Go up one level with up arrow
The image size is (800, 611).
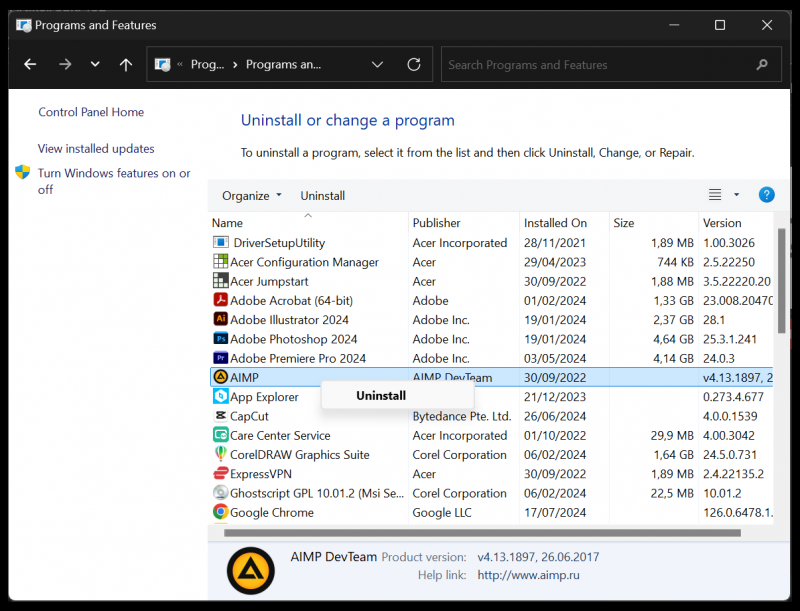click(x=126, y=64)
